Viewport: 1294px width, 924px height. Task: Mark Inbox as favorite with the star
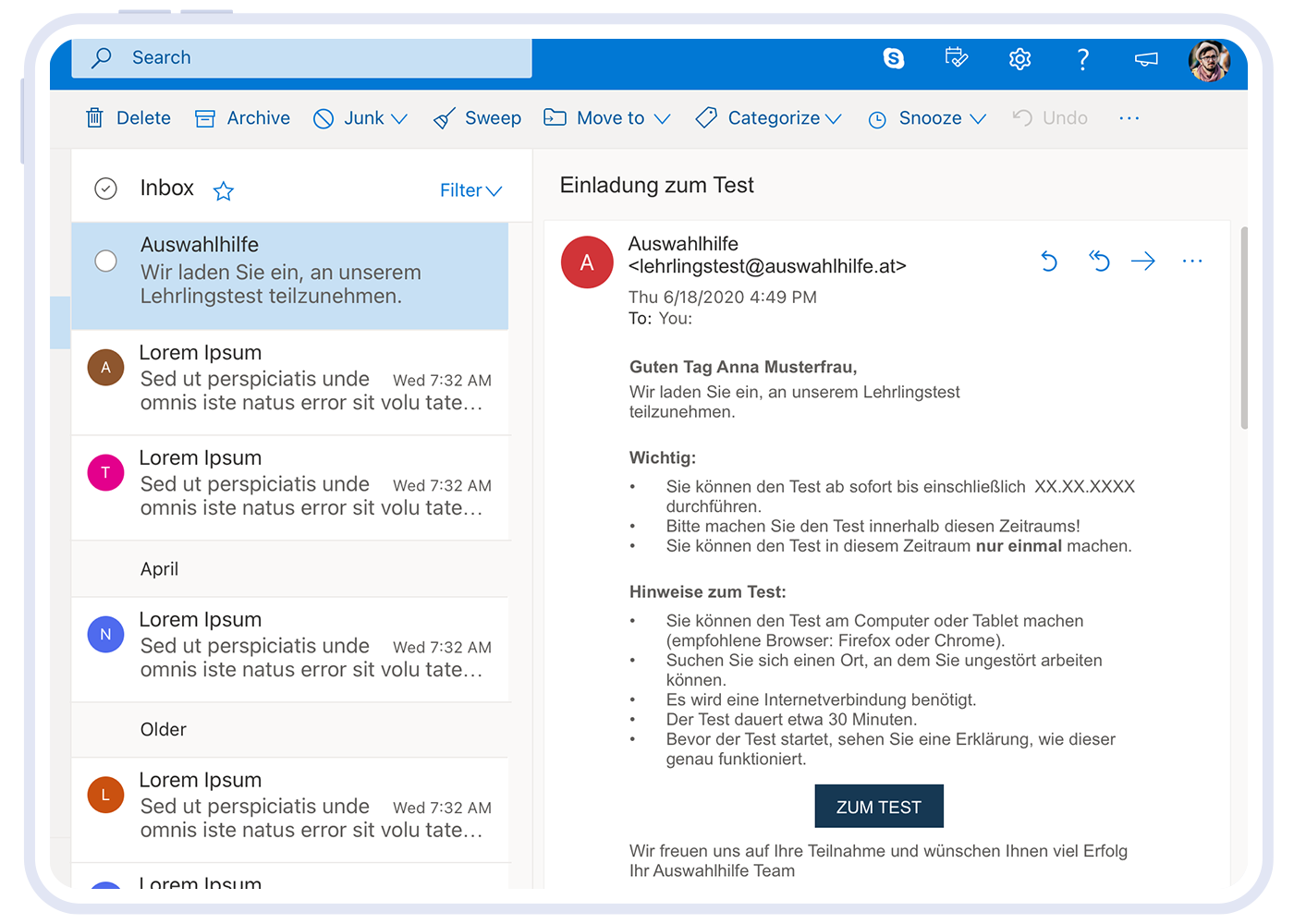(224, 191)
